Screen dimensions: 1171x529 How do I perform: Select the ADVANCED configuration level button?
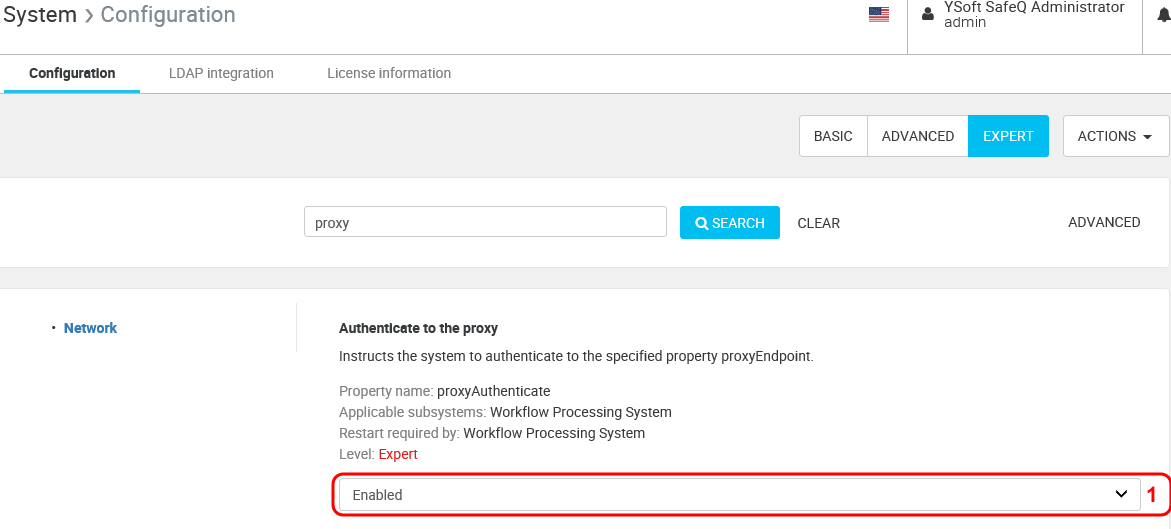tap(918, 136)
